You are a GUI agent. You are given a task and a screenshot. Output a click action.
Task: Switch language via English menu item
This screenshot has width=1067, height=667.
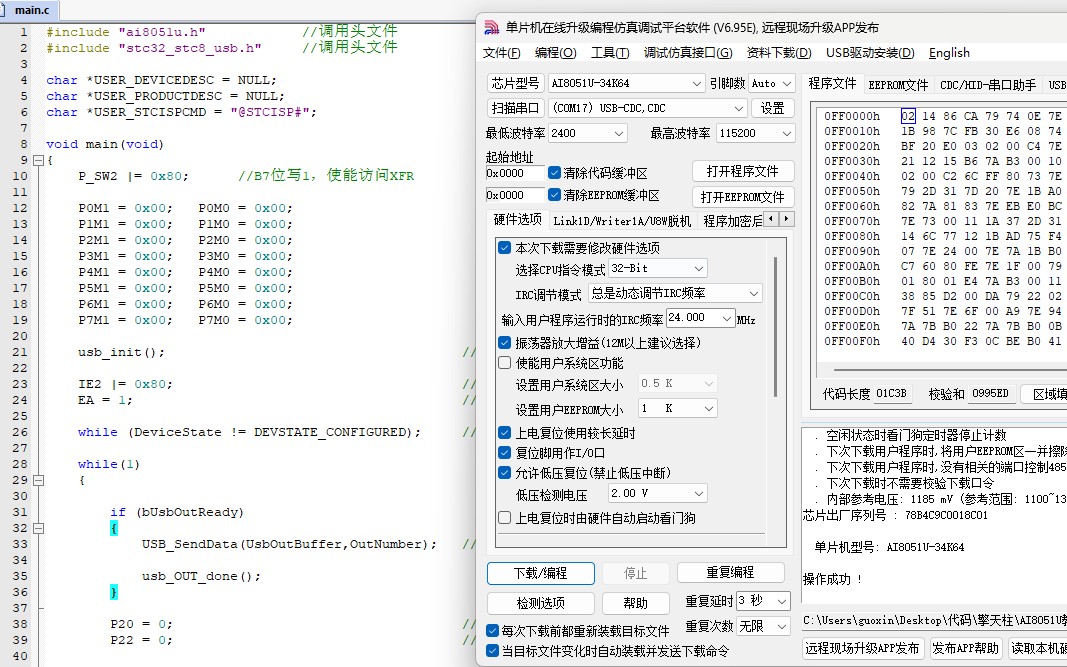click(x=949, y=53)
